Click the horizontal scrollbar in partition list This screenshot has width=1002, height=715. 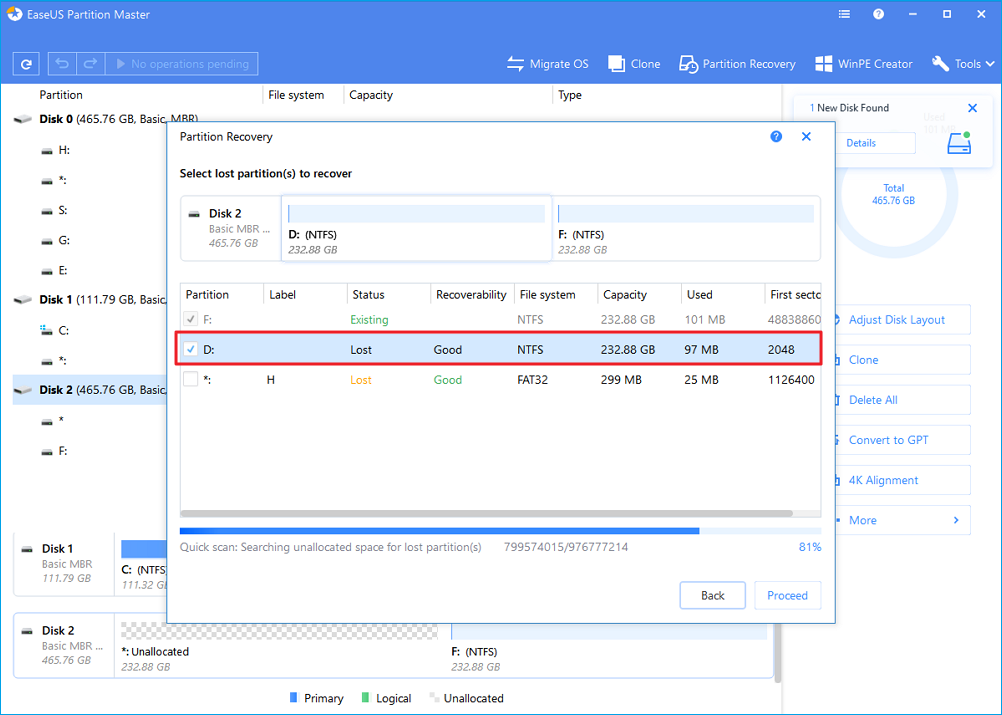coord(486,513)
